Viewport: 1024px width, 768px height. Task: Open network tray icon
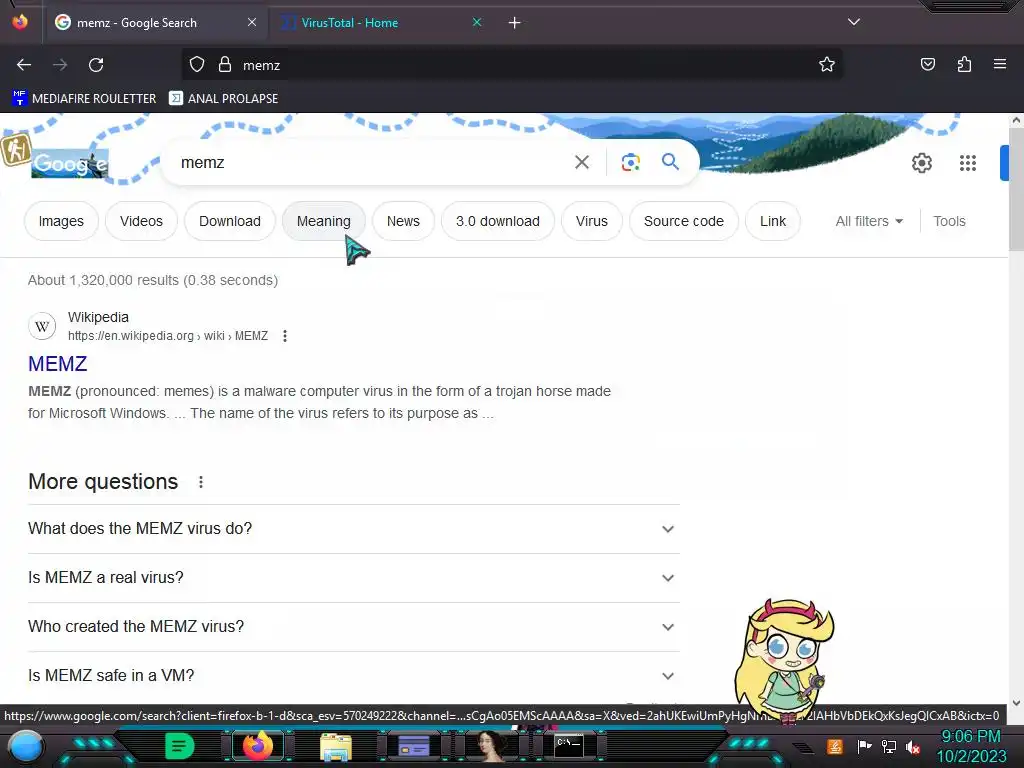pos(889,746)
